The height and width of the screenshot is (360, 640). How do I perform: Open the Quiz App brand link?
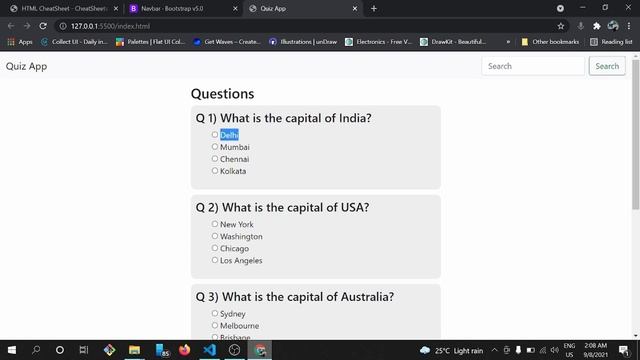click(27, 66)
